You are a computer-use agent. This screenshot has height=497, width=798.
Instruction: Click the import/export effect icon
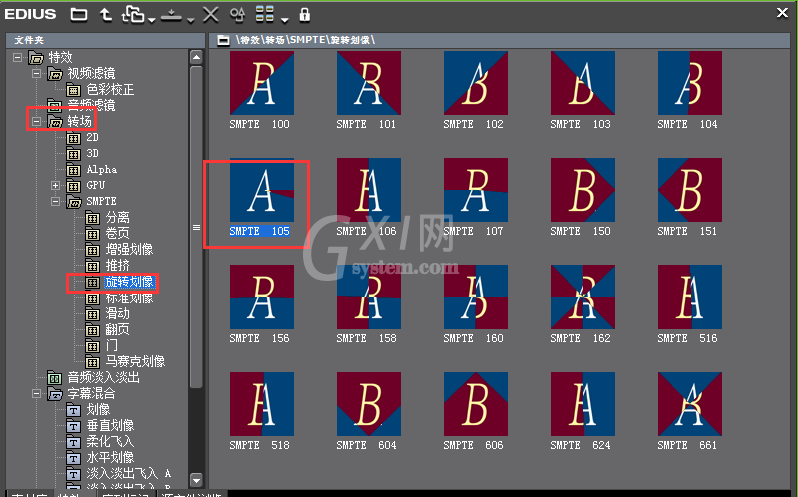(172, 15)
